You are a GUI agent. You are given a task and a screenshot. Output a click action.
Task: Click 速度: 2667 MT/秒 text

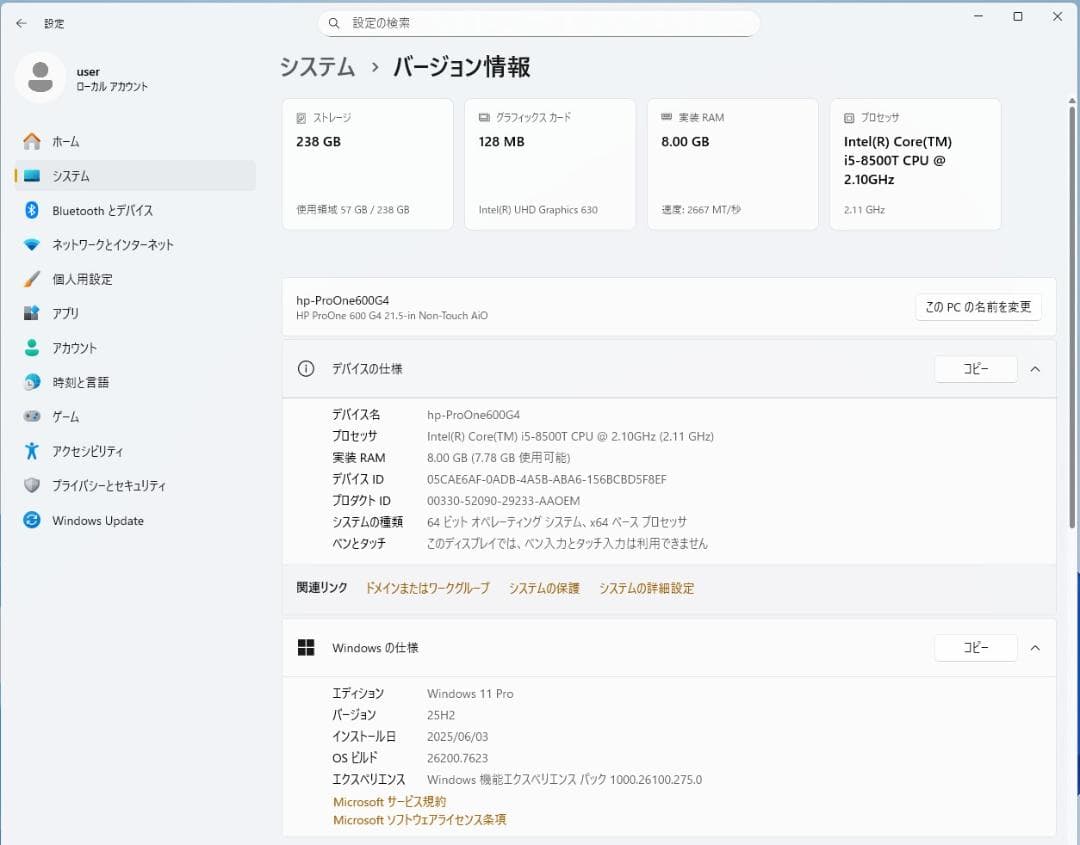point(701,209)
